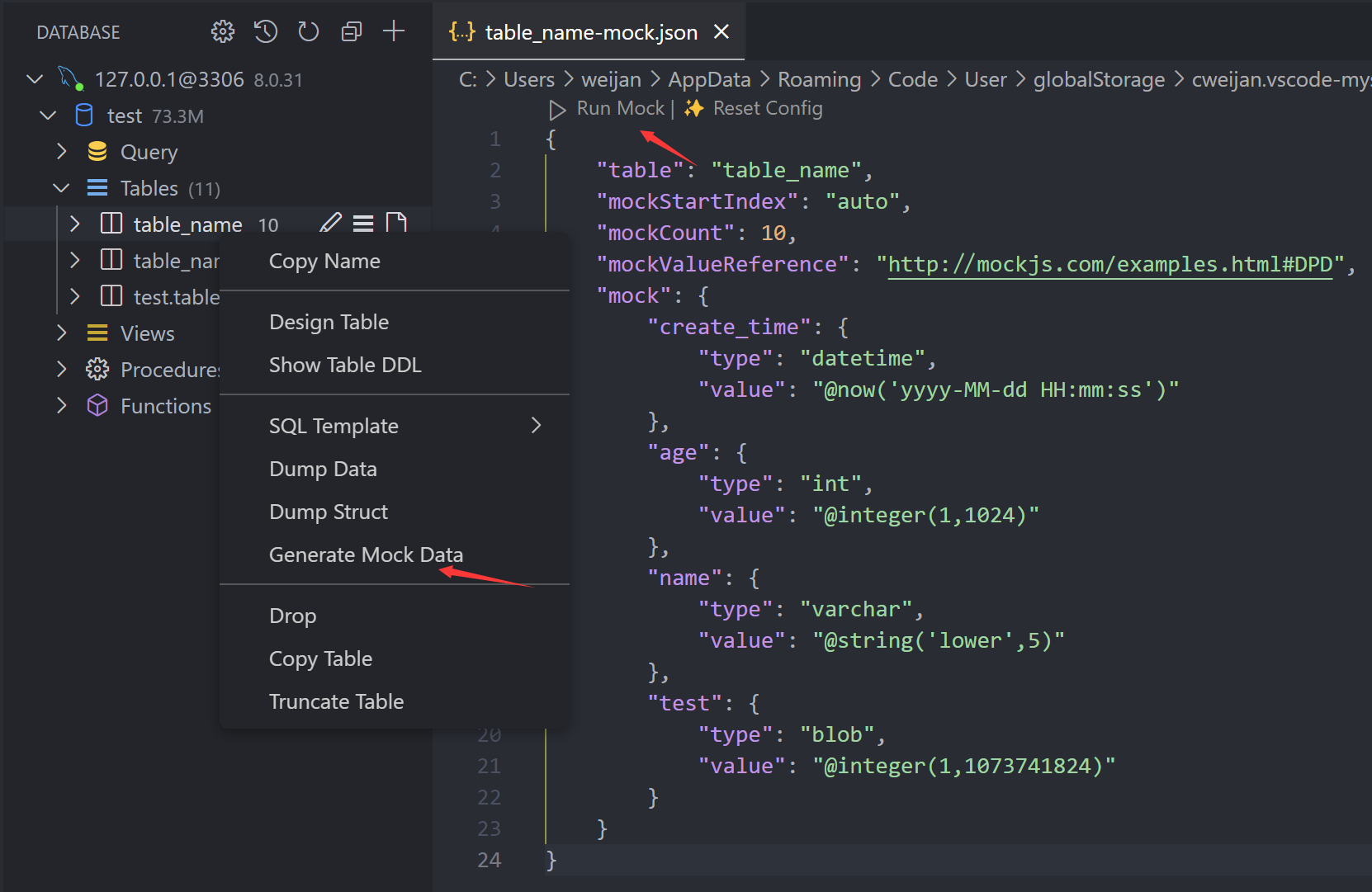Click Reset Config code lens
1372x892 pixels.
[x=767, y=109]
